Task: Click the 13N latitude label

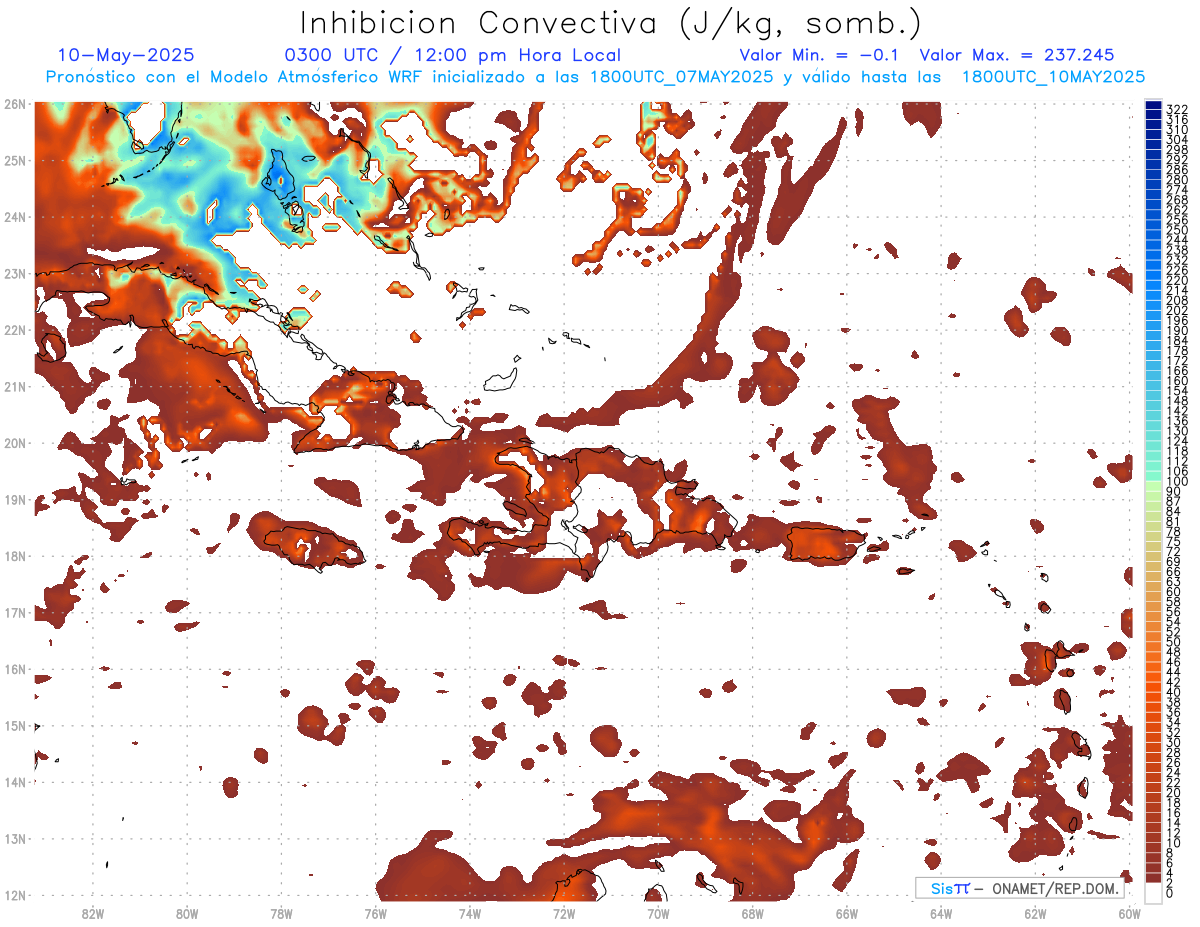Action: (14, 838)
